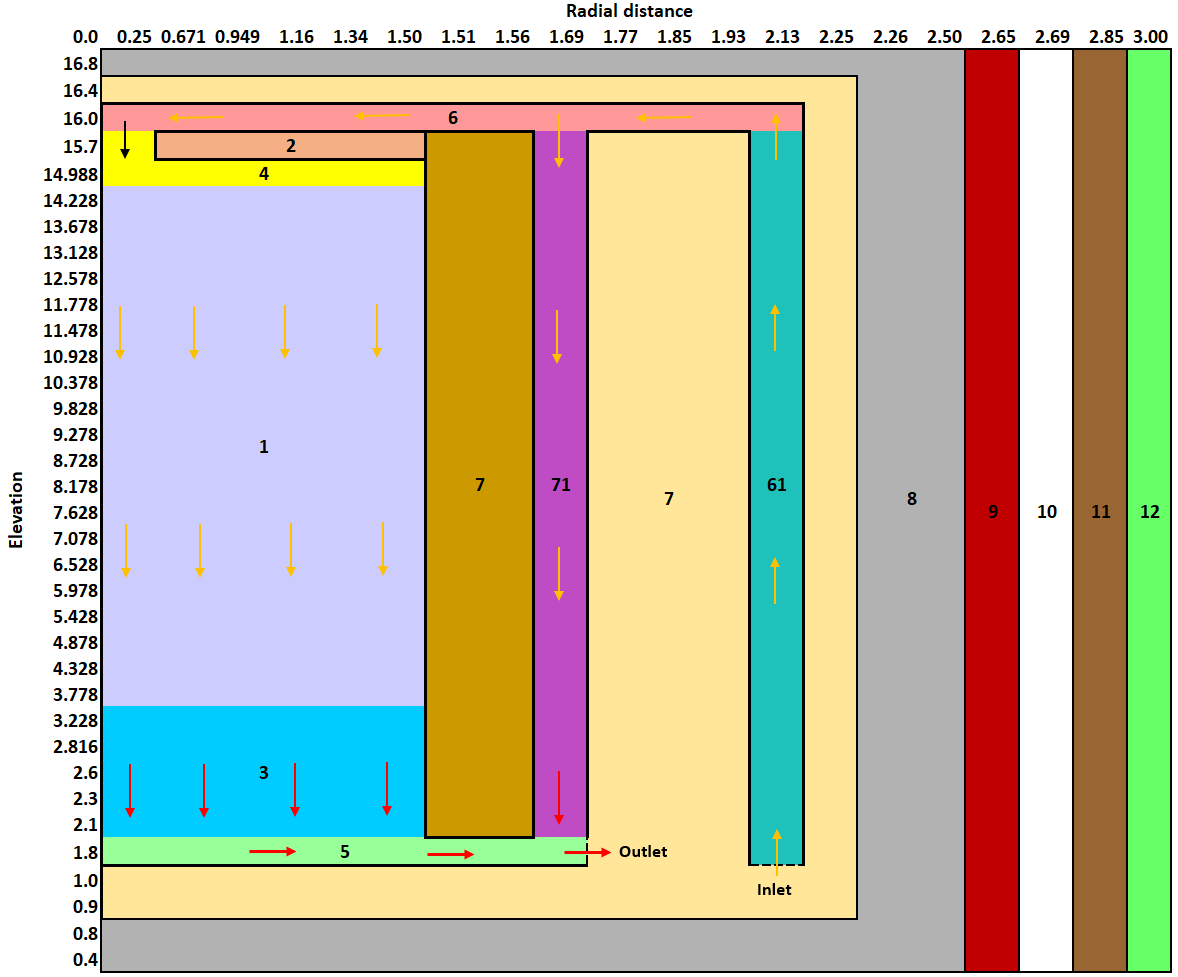Viewport: 1178px width, 977px height.
Task: Click radial distance value "0.949"
Action: pyautogui.click(x=237, y=37)
